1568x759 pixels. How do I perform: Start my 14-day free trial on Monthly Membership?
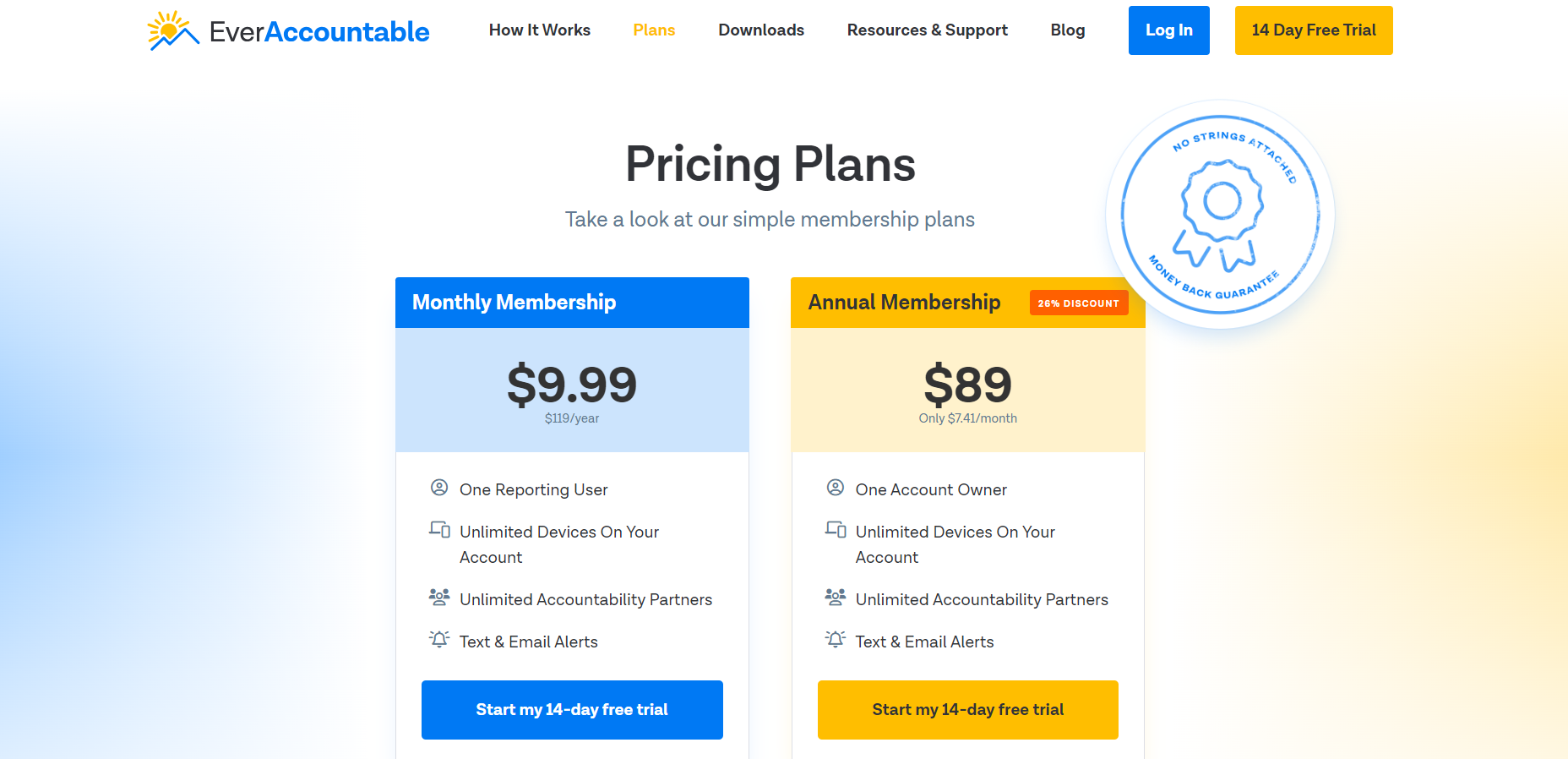[x=572, y=709]
